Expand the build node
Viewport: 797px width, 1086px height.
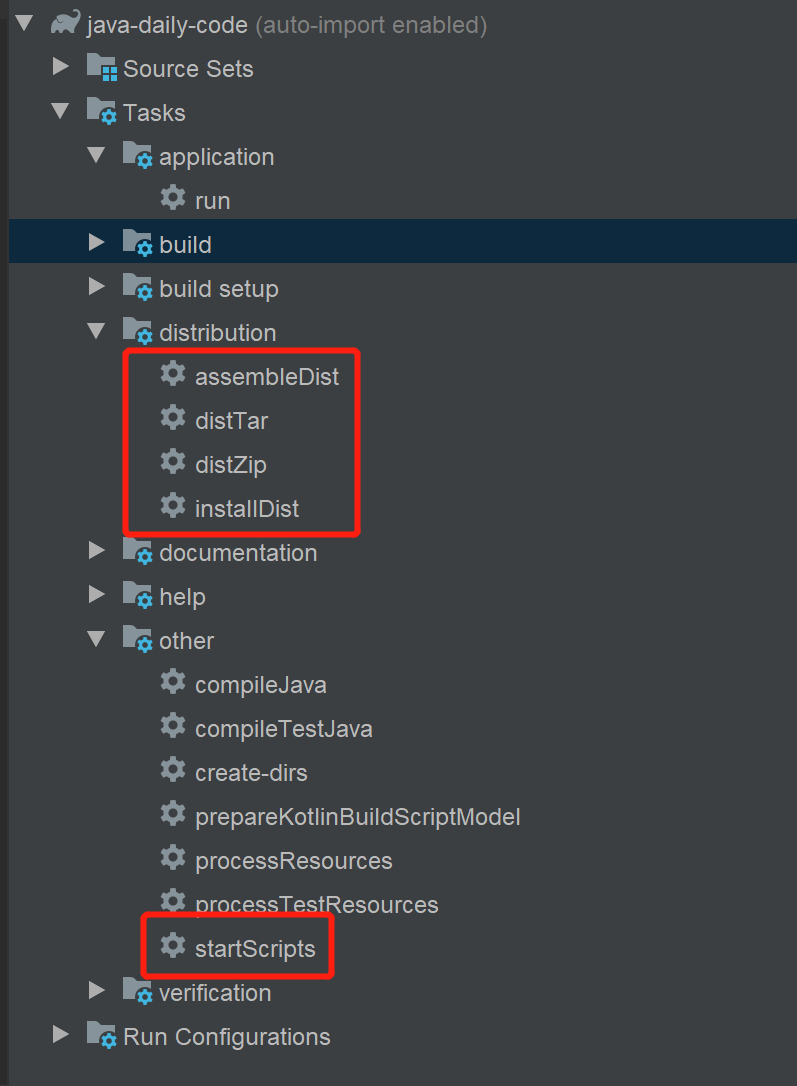tap(96, 242)
